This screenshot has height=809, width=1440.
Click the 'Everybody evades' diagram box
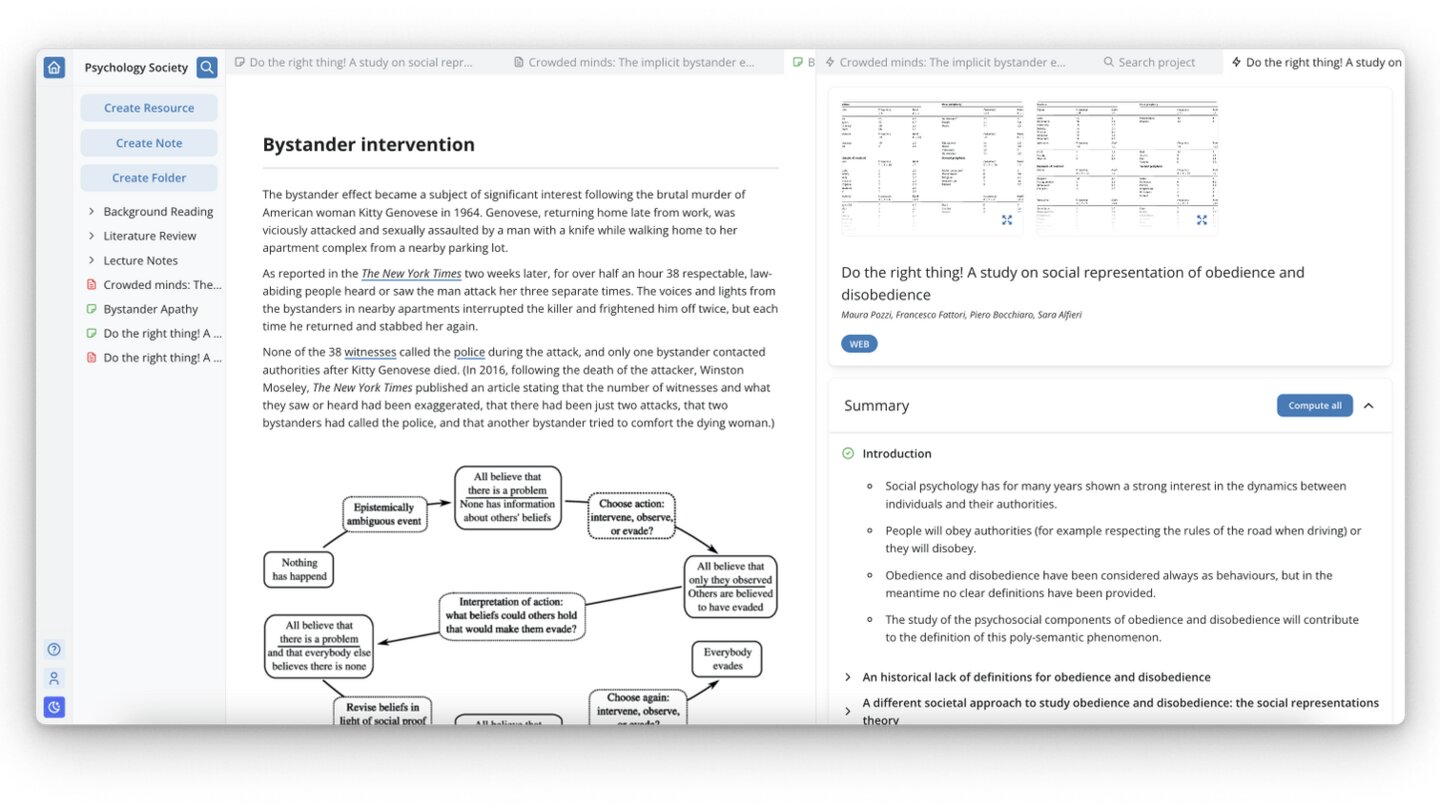(x=727, y=659)
